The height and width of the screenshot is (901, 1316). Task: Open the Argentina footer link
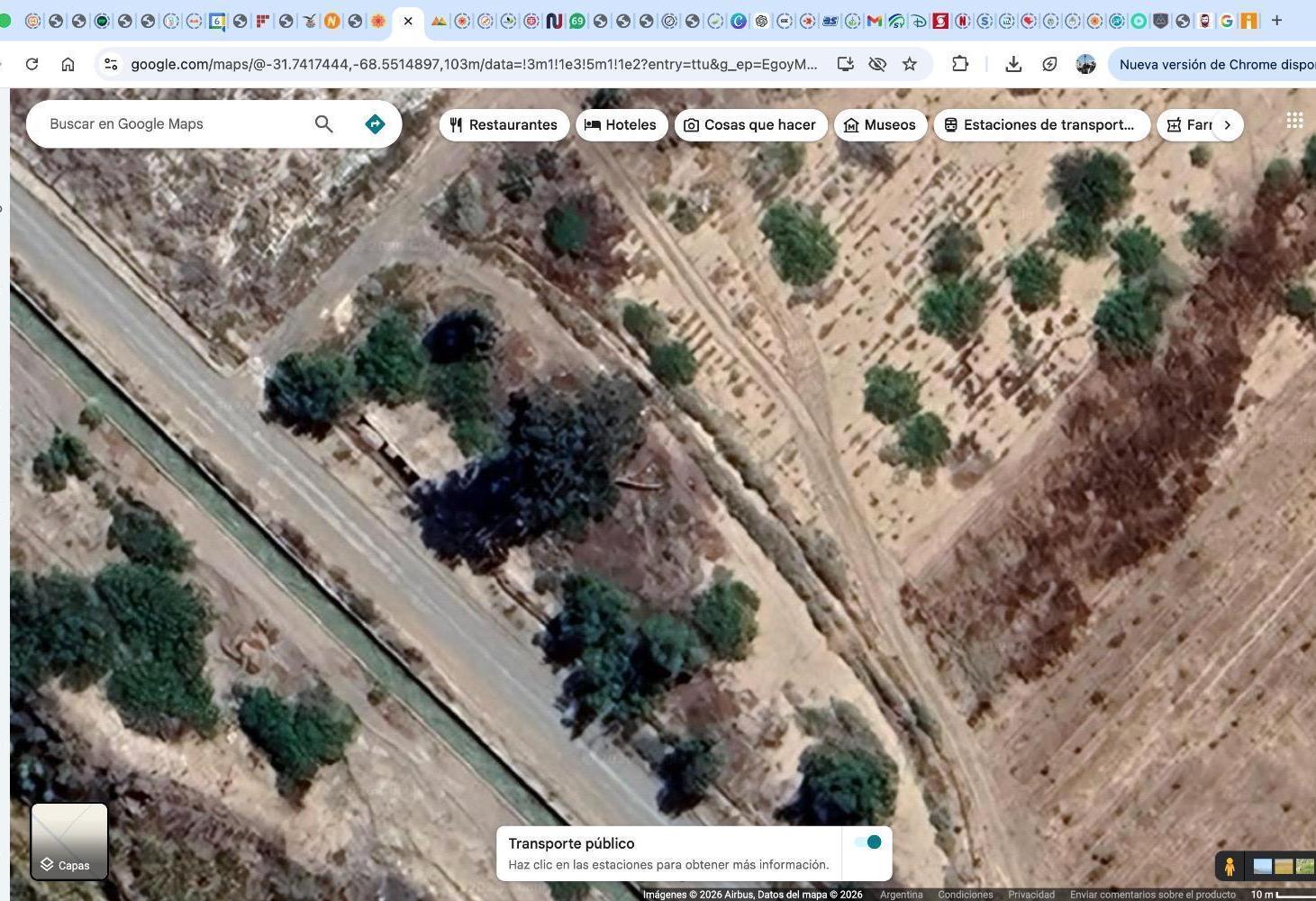click(902, 895)
